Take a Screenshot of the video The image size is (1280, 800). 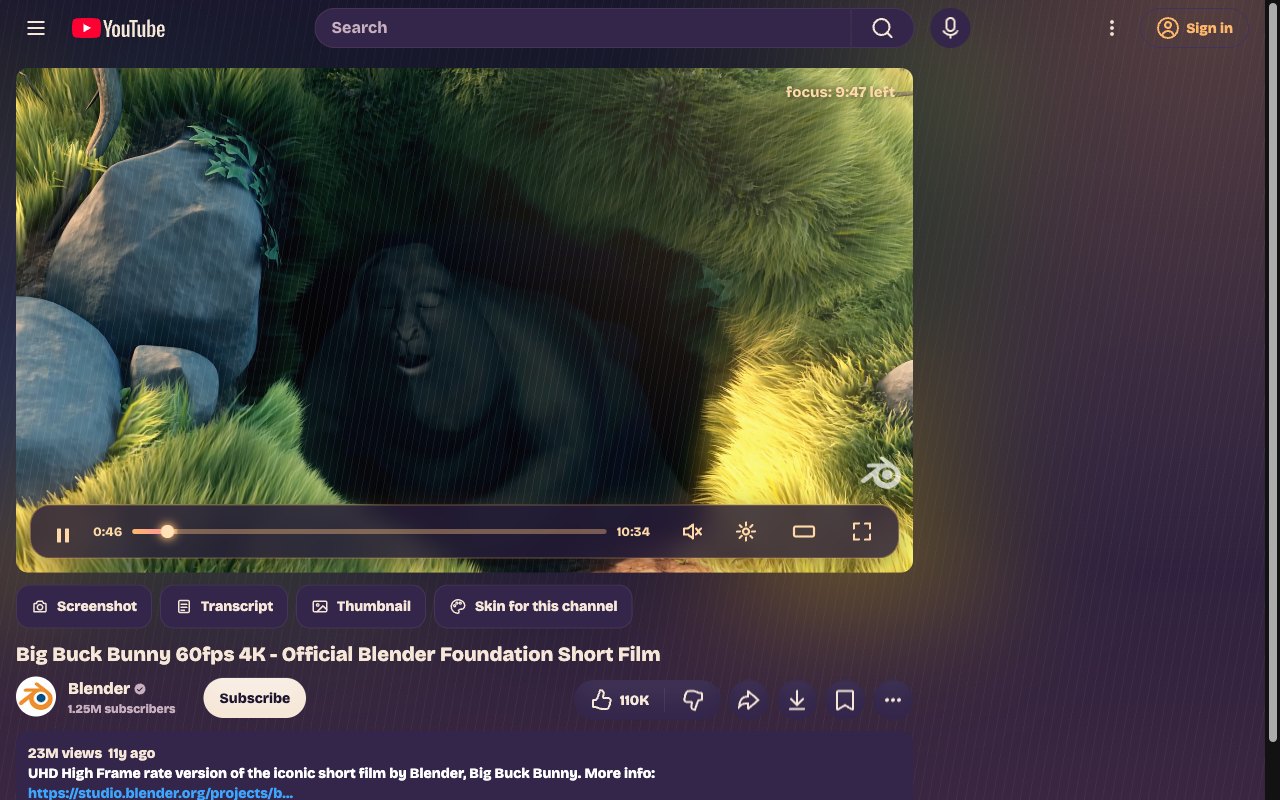pos(84,606)
